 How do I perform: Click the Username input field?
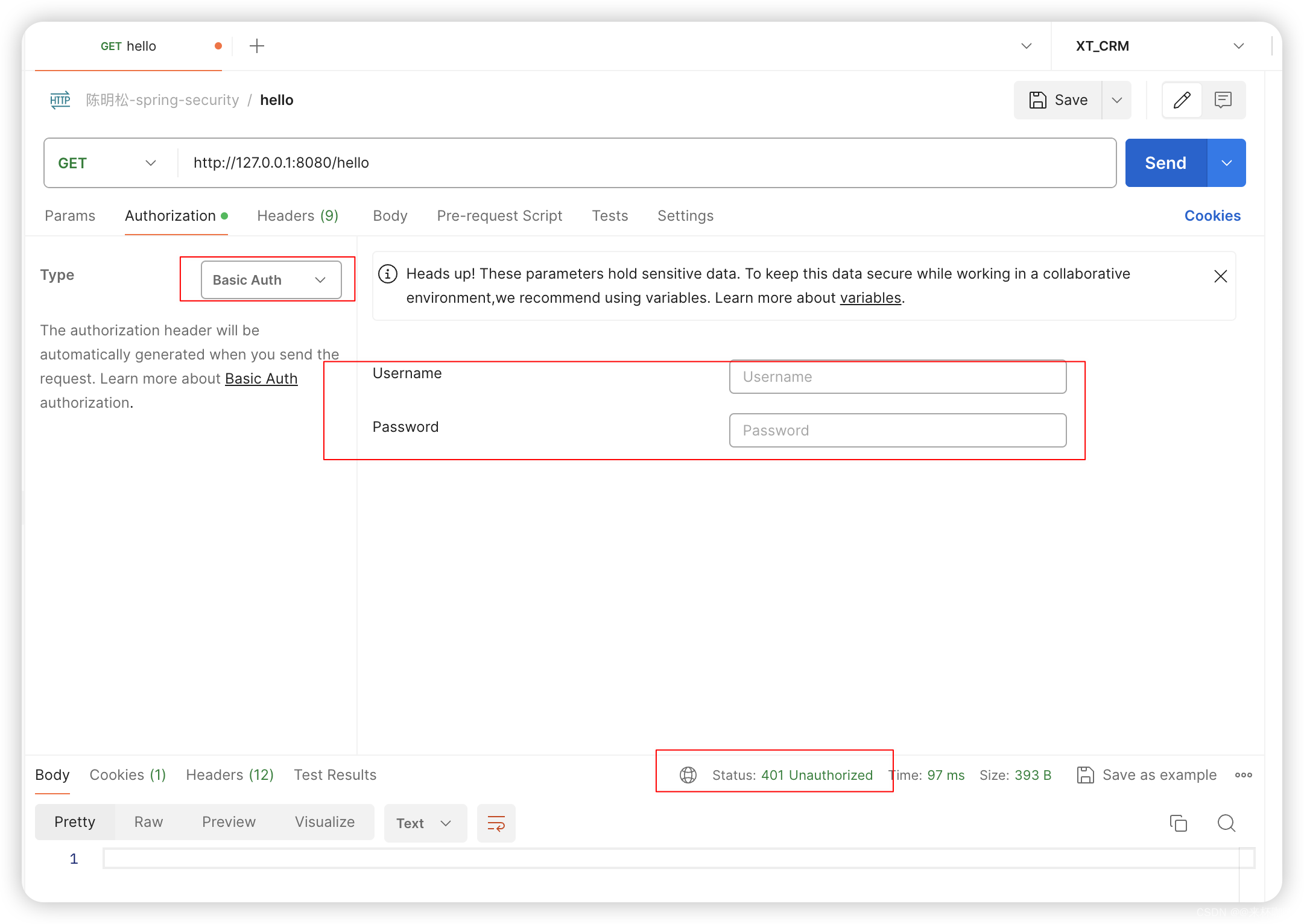[x=897, y=377]
